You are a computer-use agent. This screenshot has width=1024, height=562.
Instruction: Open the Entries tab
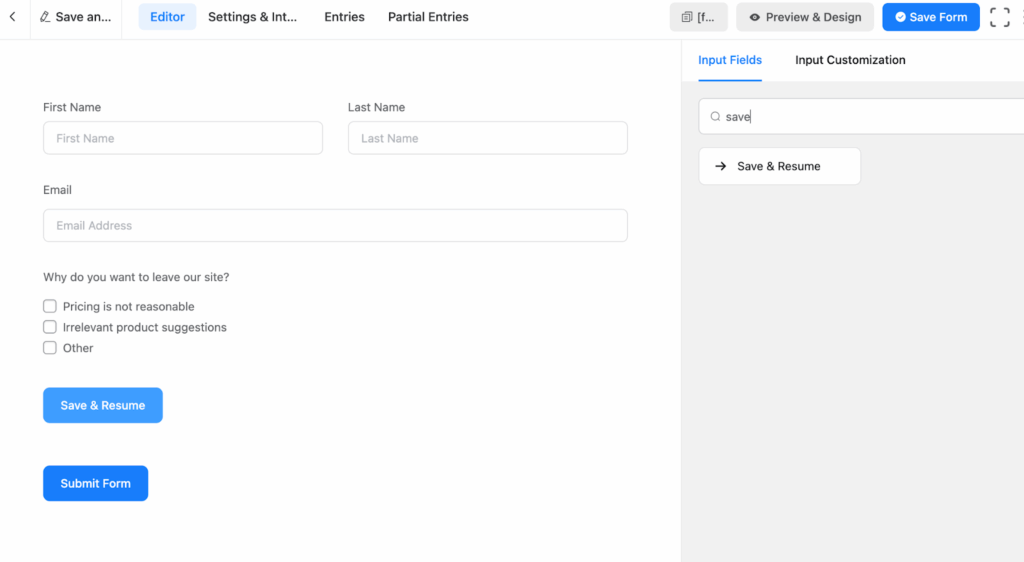coord(344,17)
